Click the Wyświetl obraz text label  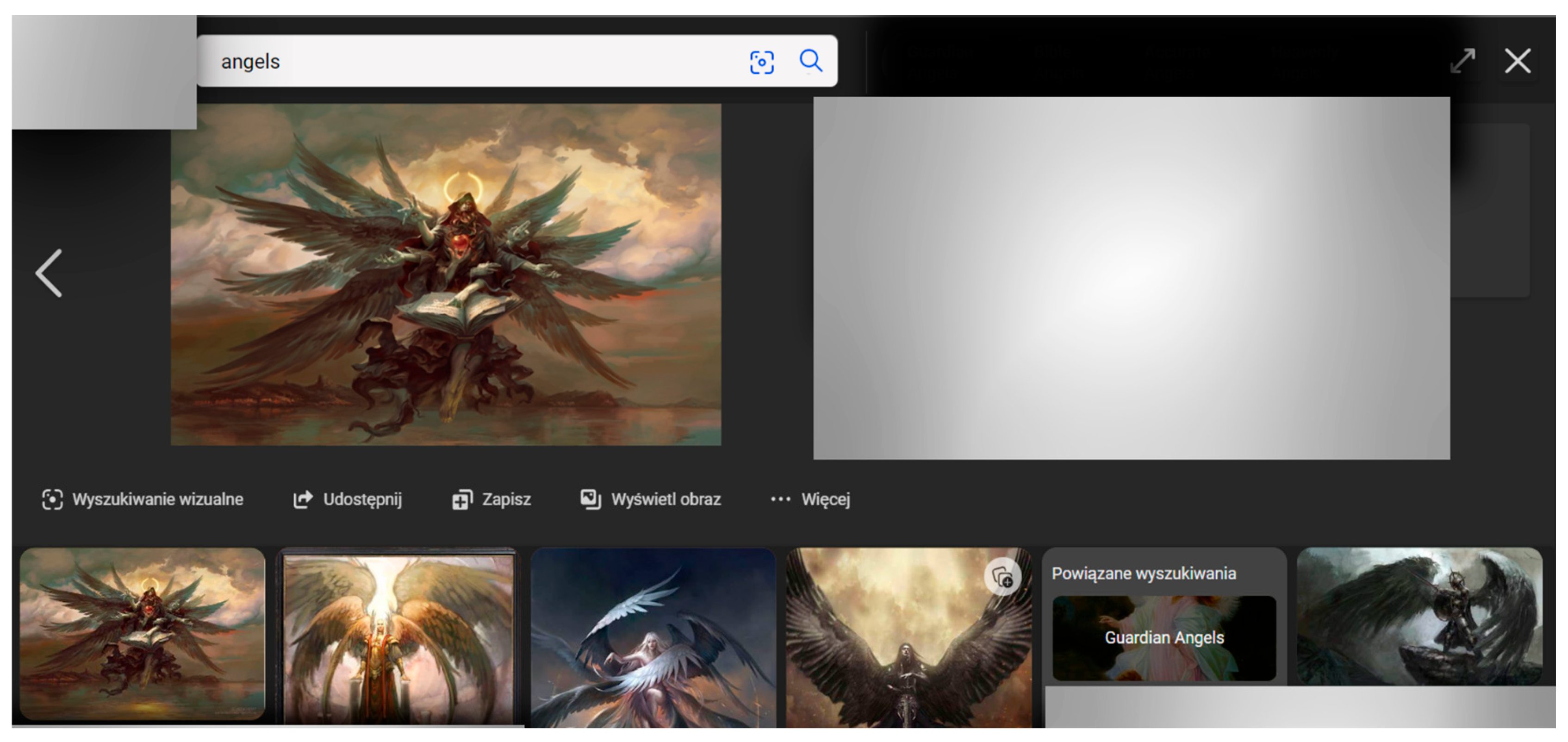point(666,500)
